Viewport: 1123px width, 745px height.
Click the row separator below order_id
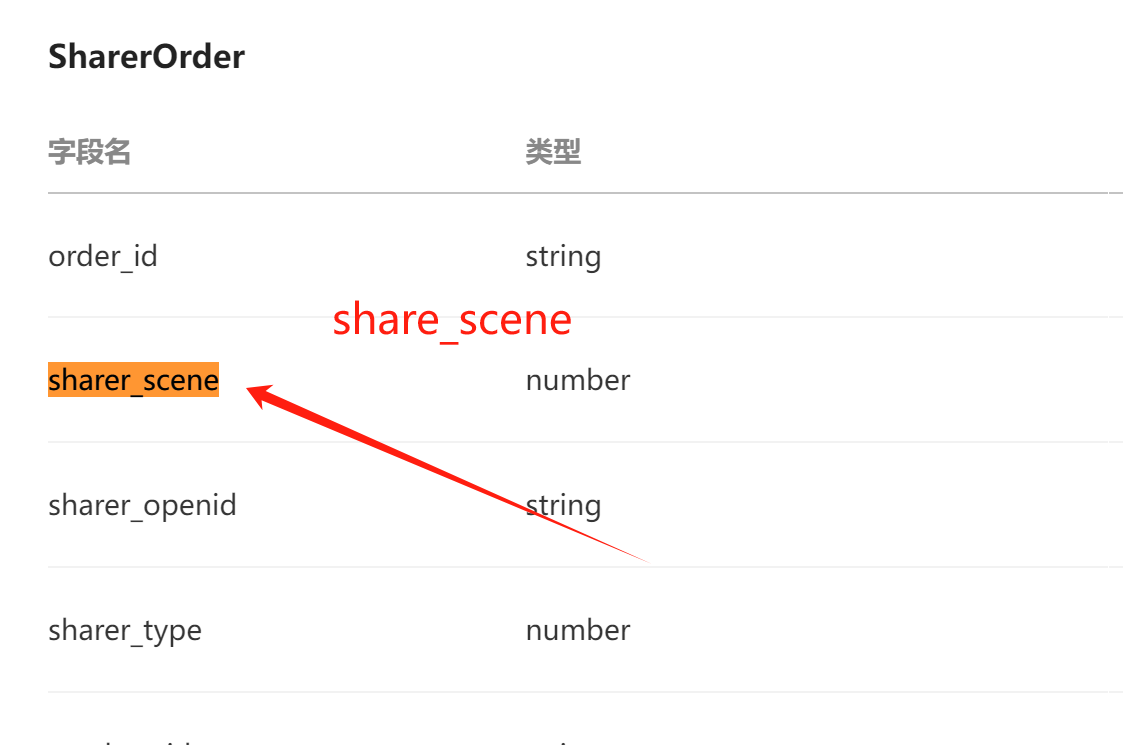(x=578, y=317)
